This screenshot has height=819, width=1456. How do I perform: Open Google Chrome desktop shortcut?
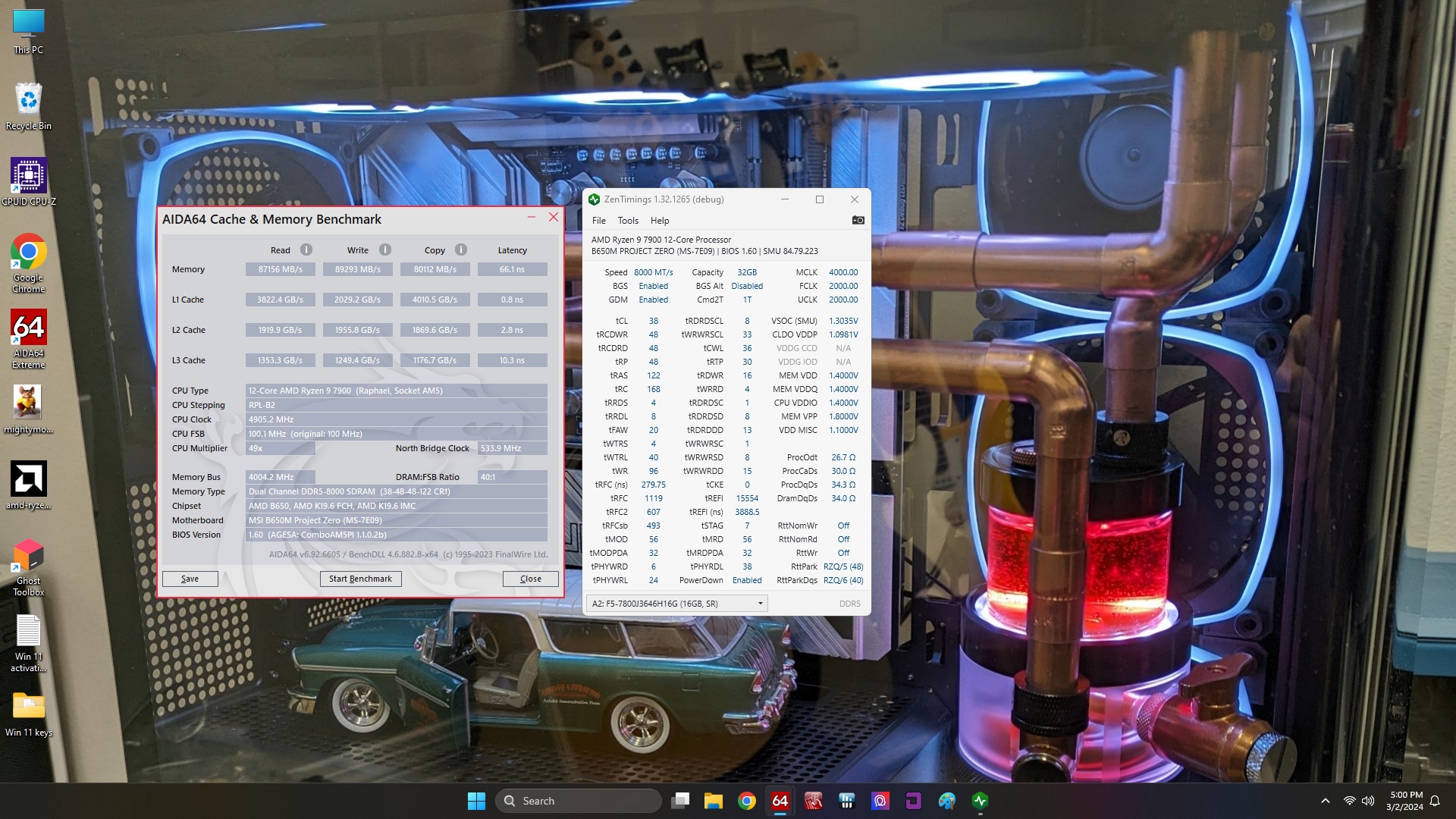[x=28, y=263]
